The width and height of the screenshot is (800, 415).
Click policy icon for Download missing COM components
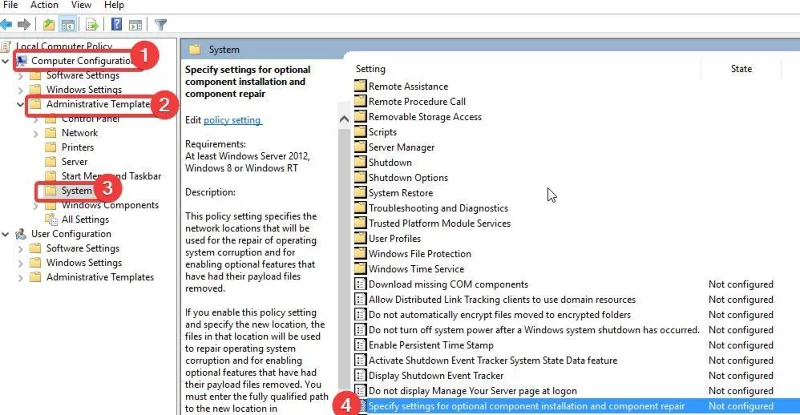(360, 284)
